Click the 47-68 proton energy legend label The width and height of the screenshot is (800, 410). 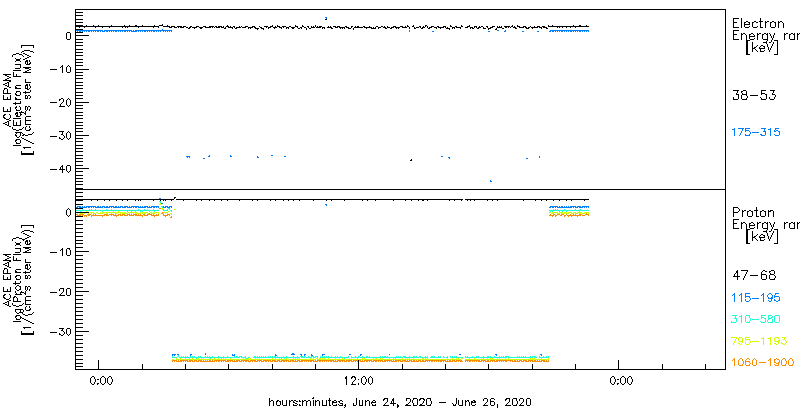click(x=754, y=276)
